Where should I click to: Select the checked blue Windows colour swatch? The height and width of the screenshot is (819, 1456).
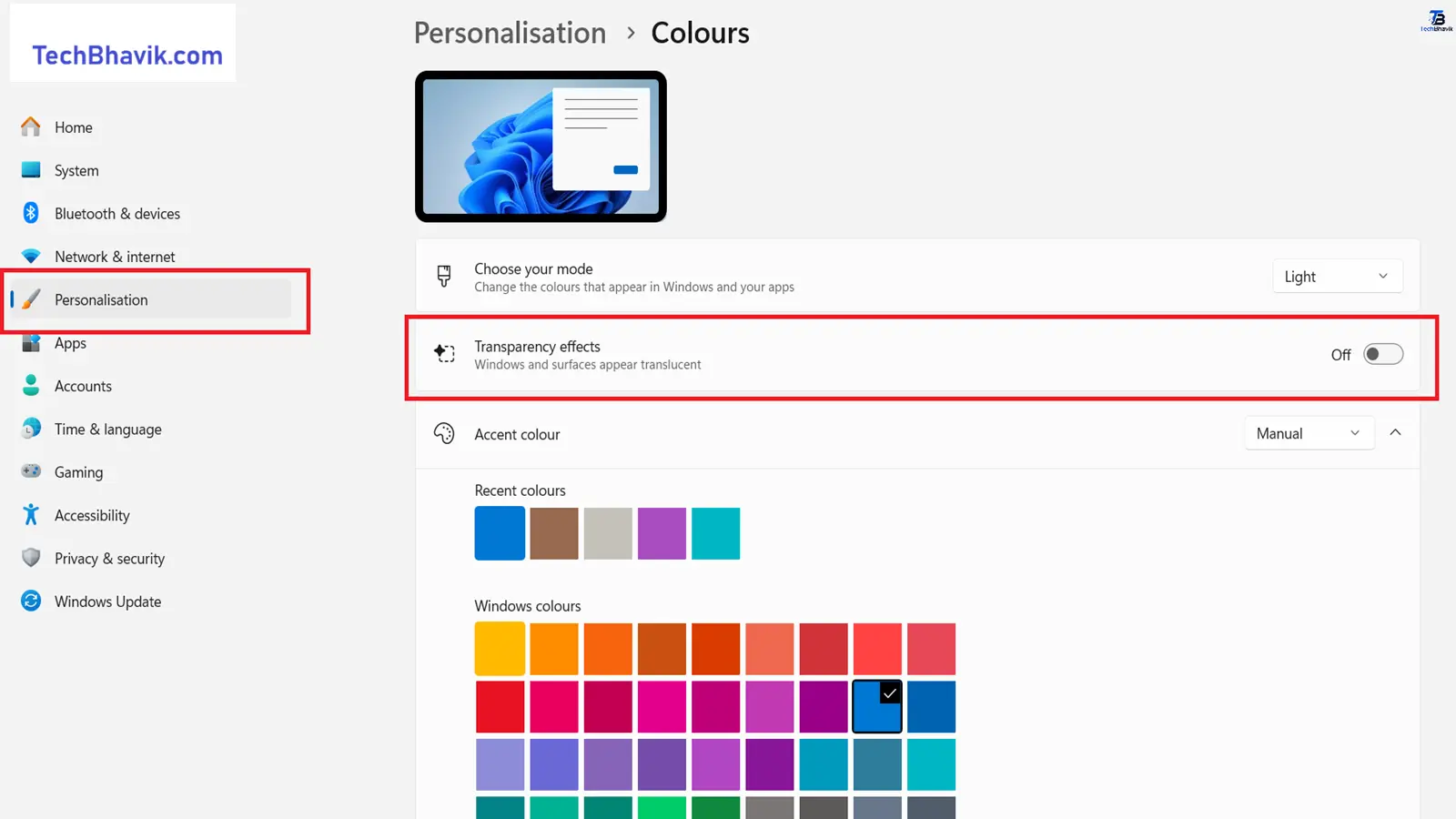point(877,706)
